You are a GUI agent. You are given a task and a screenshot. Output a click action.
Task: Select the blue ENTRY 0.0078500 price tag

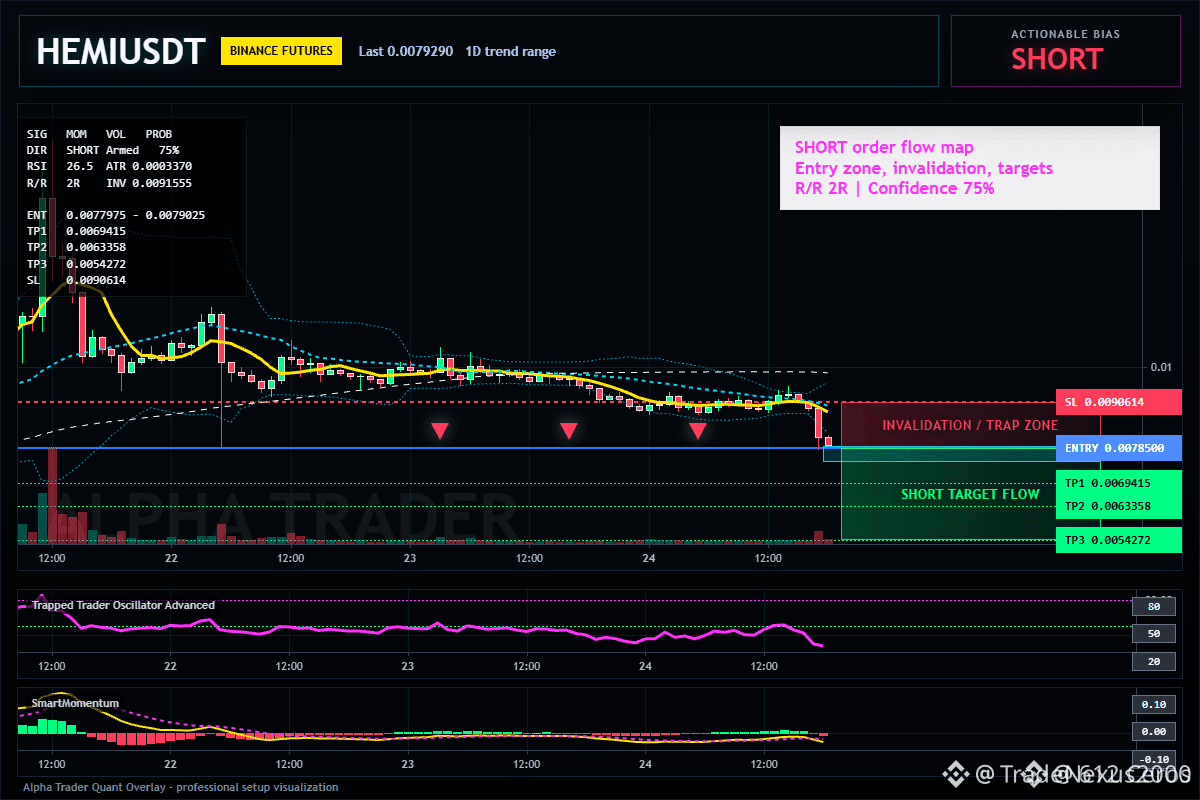tap(1118, 448)
